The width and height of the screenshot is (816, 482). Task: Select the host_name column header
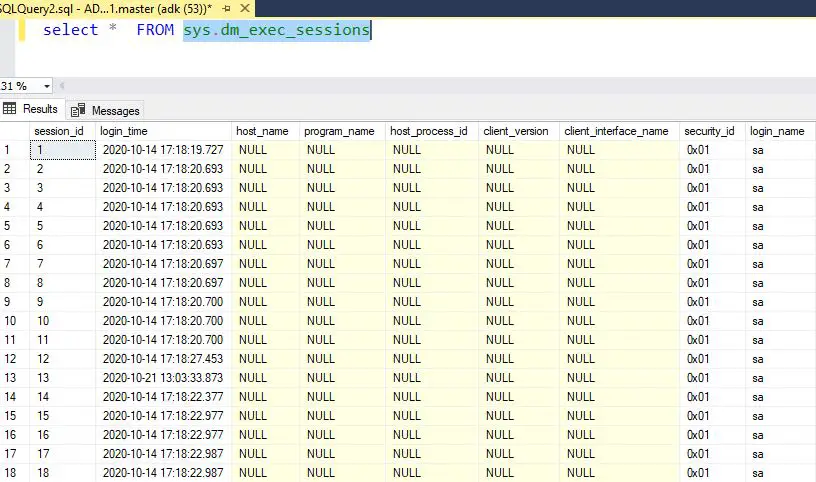[263, 131]
